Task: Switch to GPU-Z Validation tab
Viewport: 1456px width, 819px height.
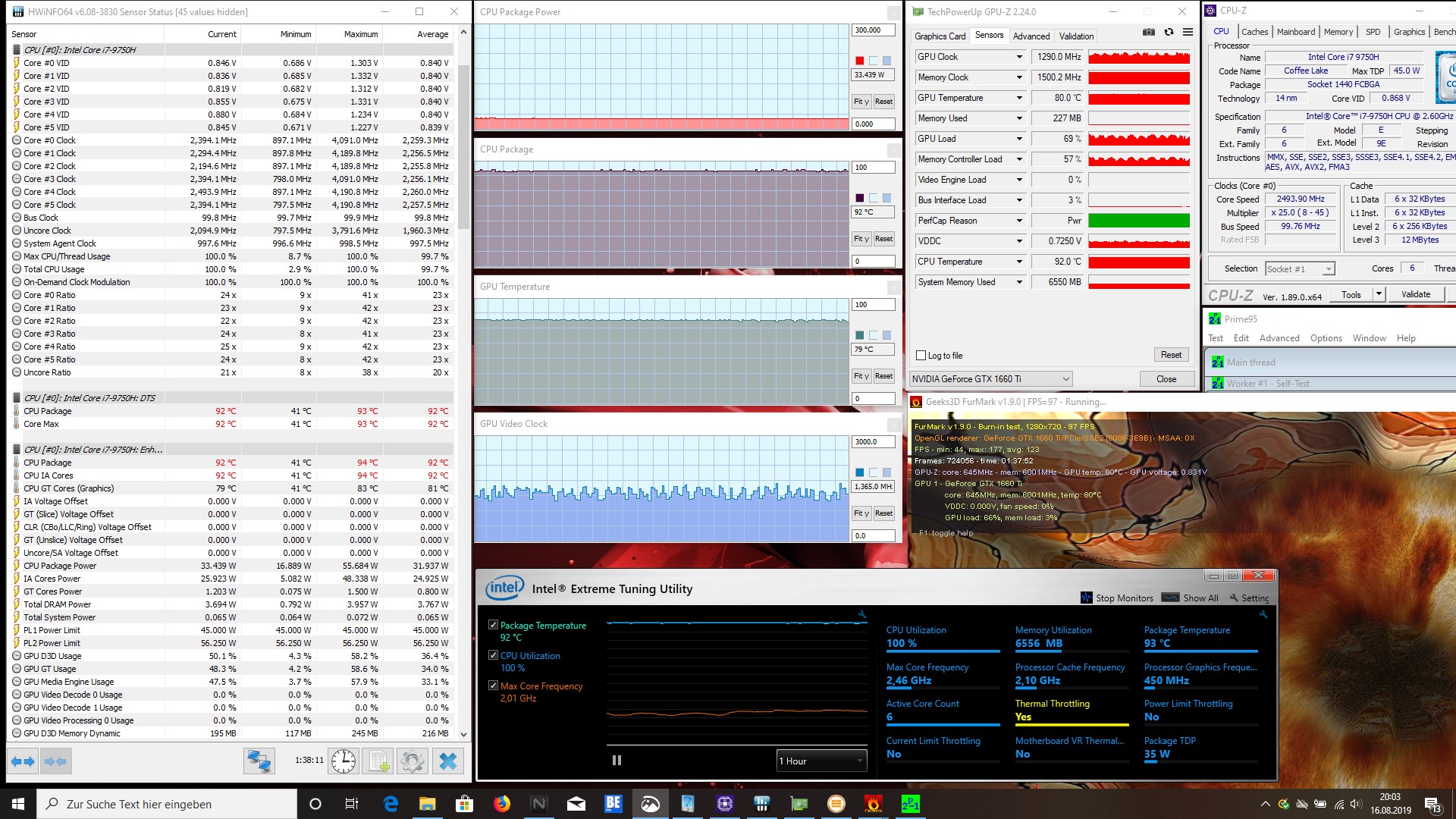Action: click(x=1076, y=36)
